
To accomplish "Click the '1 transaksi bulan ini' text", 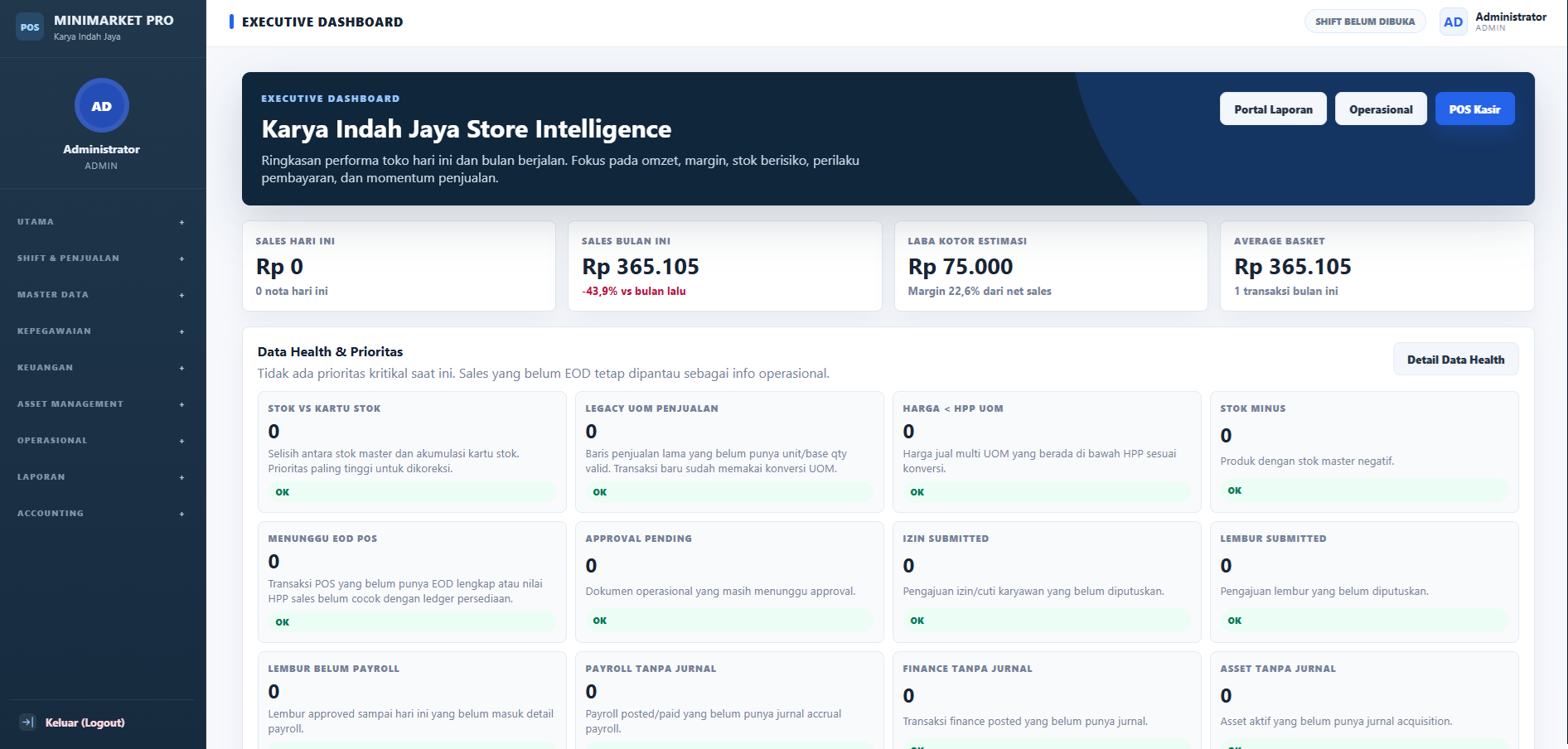I will point(1286,291).
